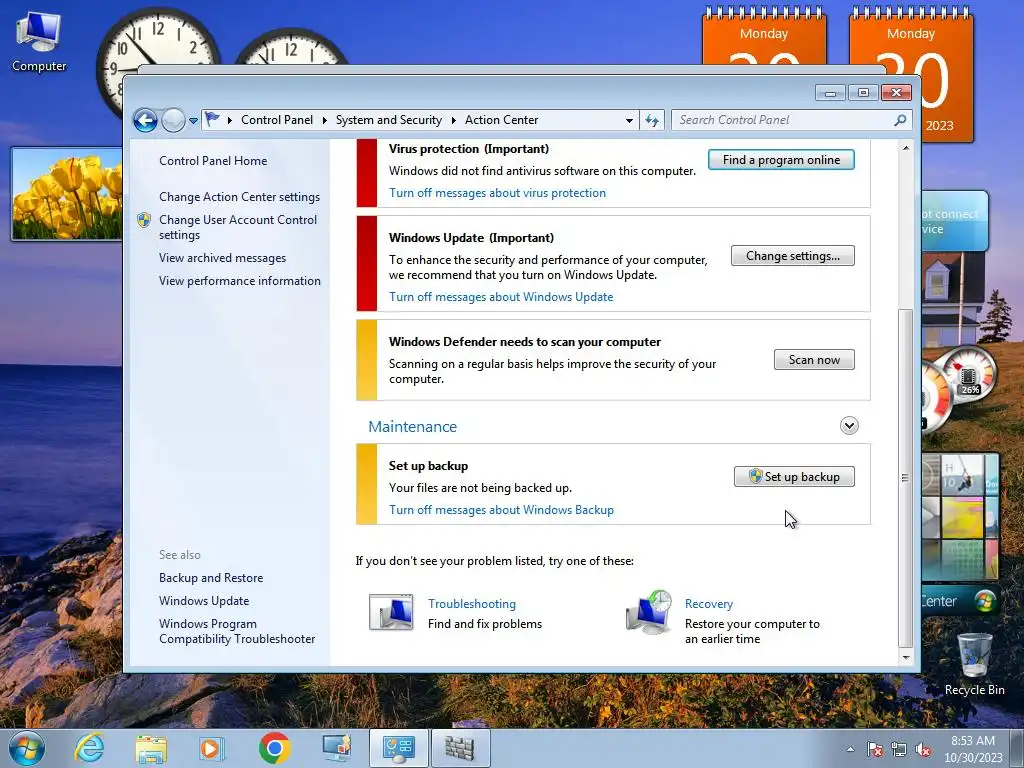Click the tulips slideshow gadget
Screen dimensions: 1024x768
(67, 194)
